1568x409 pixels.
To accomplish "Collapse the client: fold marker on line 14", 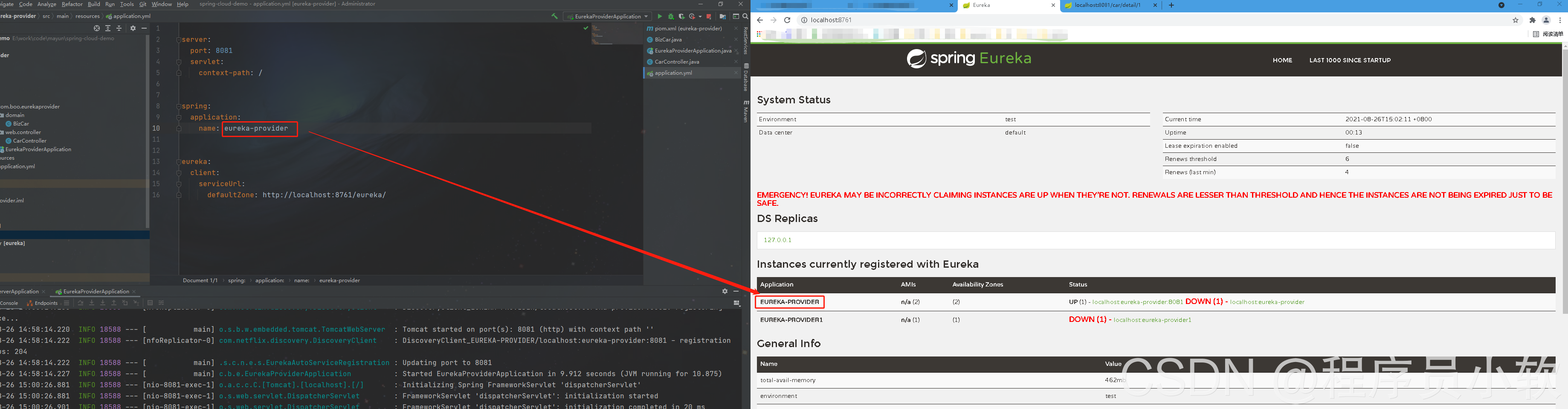I will 179,172.
